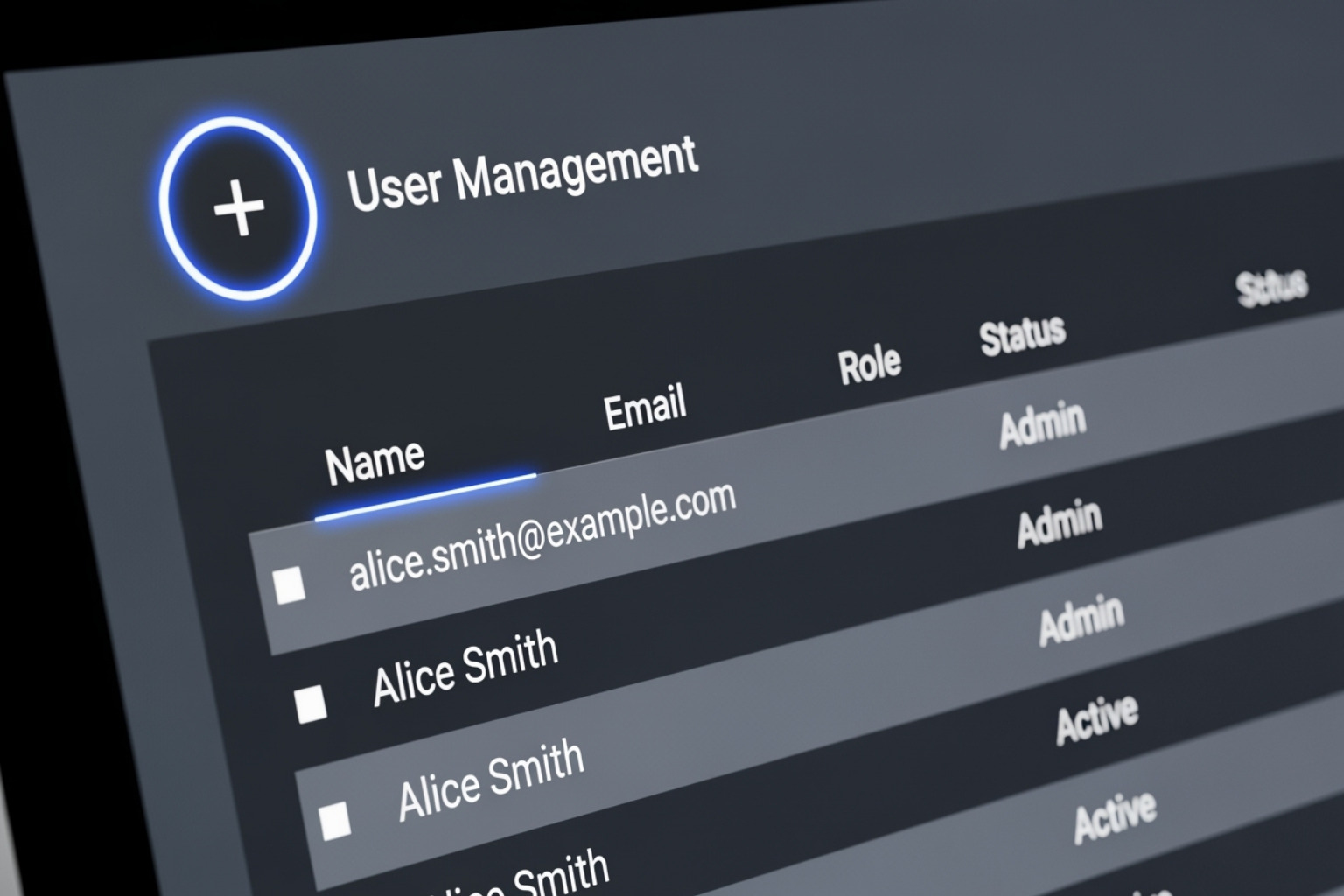Toggle the checkbox beside the second Alice Smith
Image resolution: width=1344 pixels, height=896 pixels.
(334, 821)
